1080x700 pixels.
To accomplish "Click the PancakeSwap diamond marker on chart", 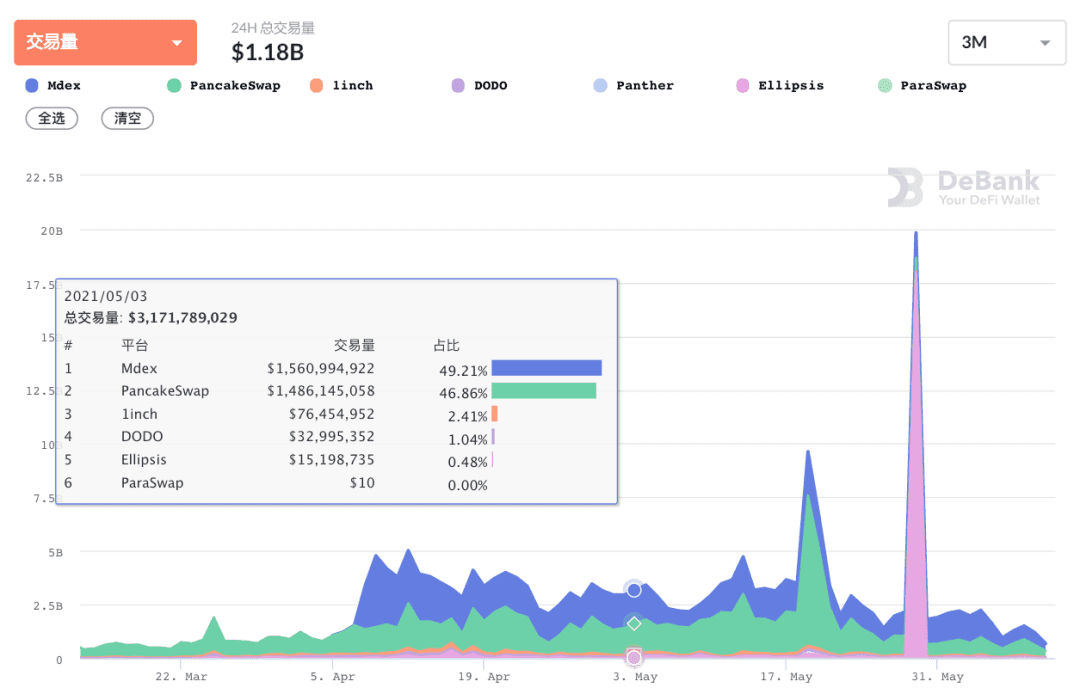I will click(634, 624).
